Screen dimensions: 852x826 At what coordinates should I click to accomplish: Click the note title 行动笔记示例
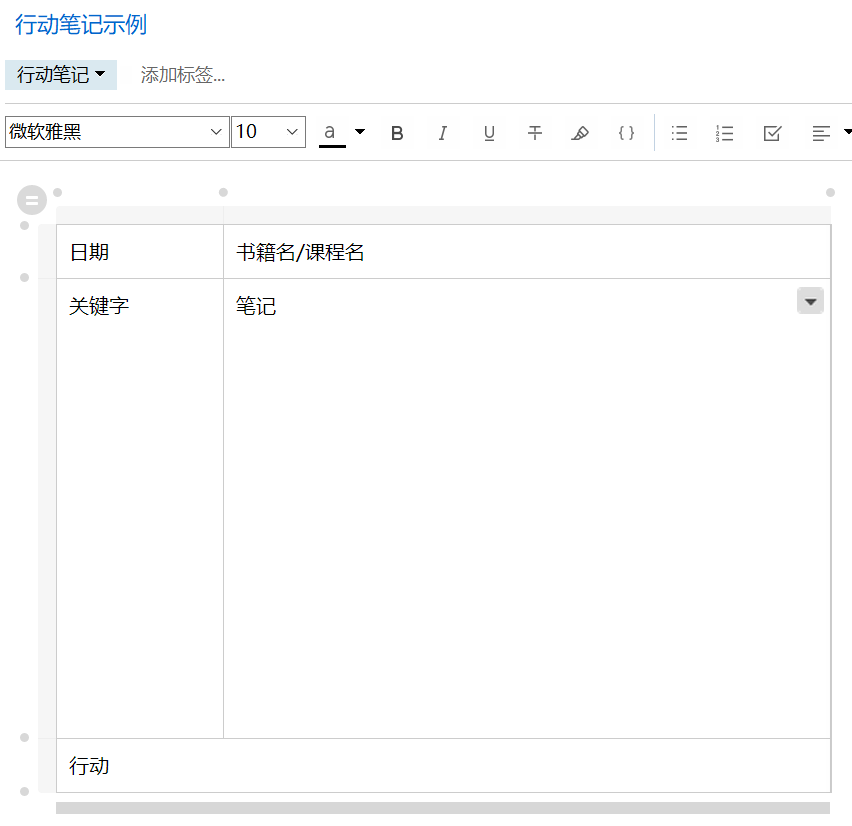pyautogui.click(x=80, y=24)
